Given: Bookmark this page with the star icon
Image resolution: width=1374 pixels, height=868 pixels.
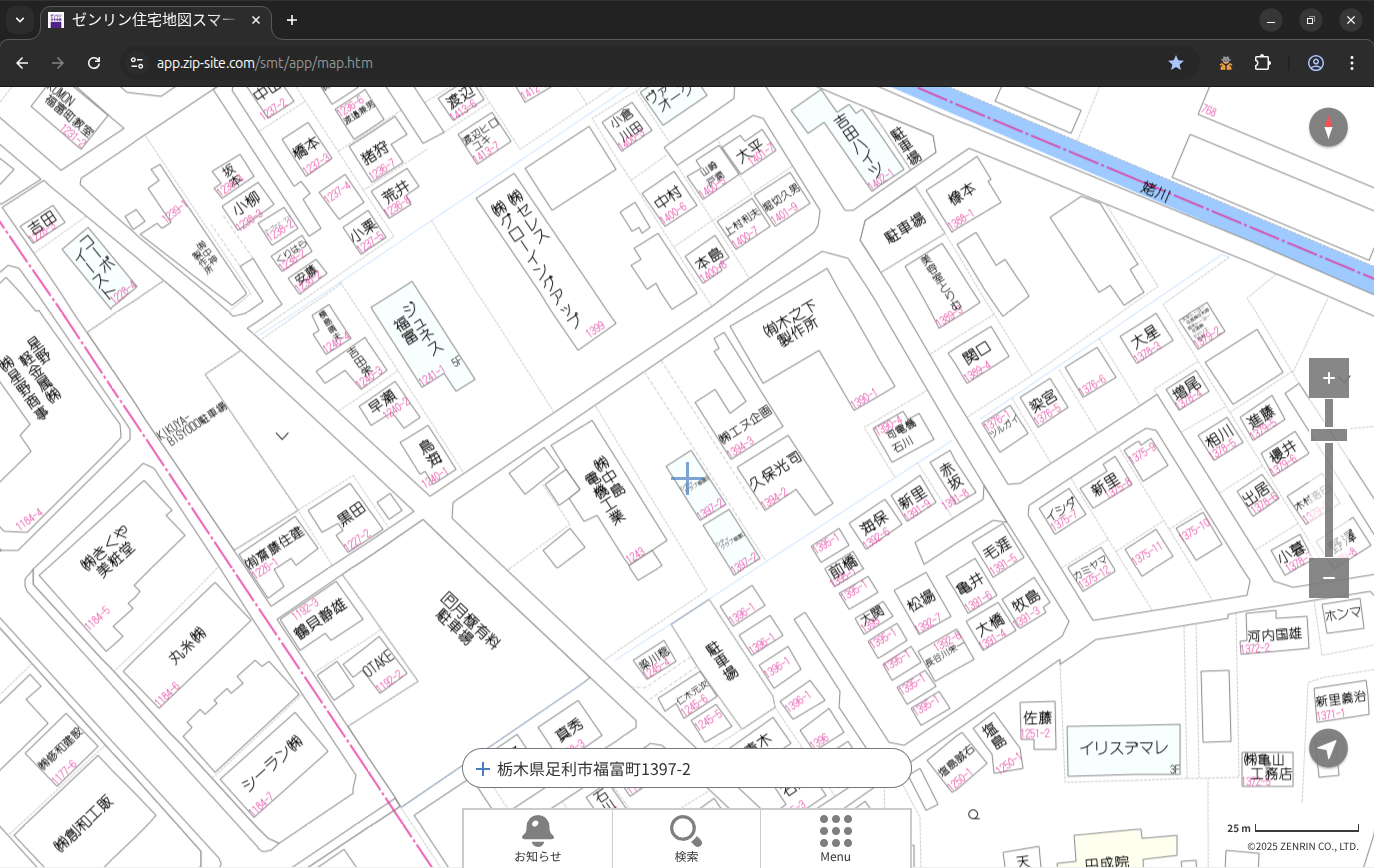Looking at the screenshot, I should click(x=1176, y=63).
